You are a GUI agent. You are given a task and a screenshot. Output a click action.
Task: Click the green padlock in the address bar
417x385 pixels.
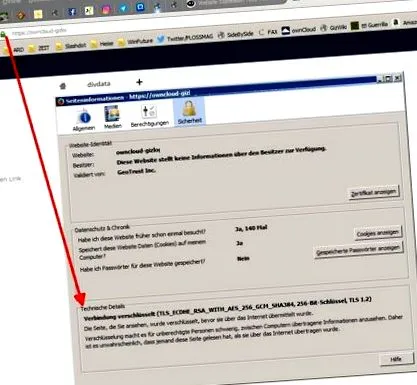[3, 34]
